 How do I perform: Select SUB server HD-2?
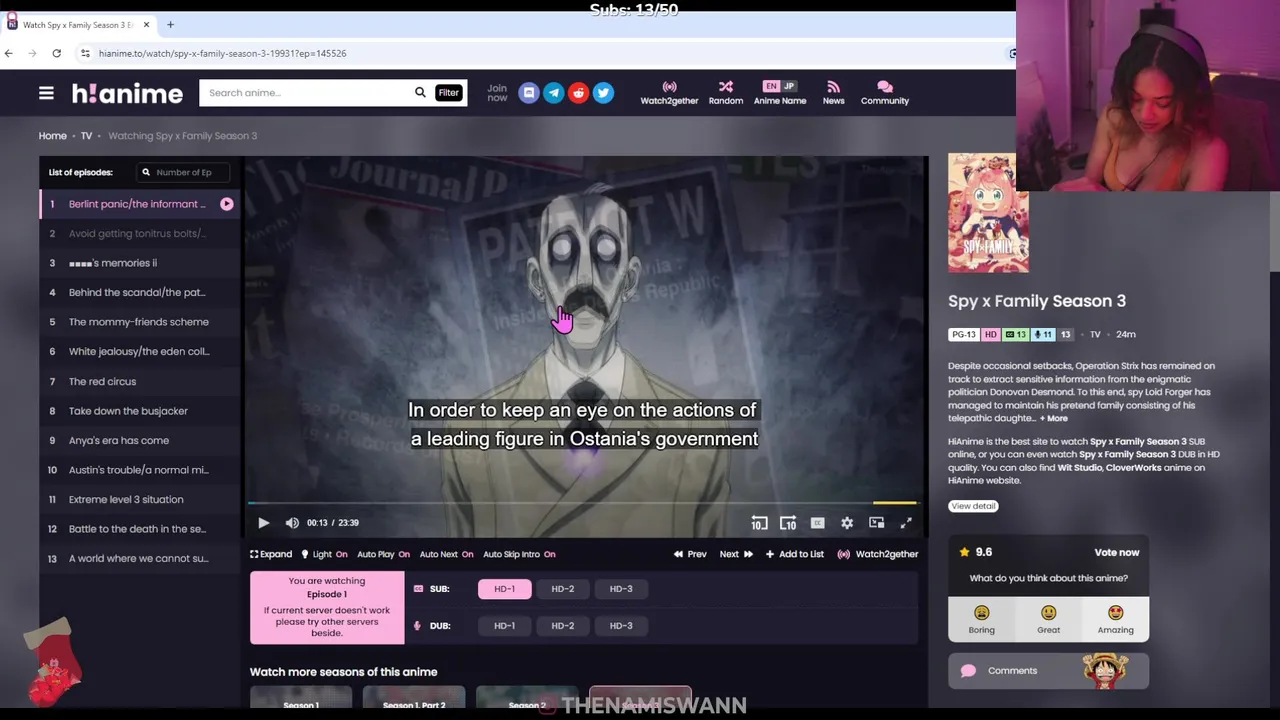[x=563, y=589]
